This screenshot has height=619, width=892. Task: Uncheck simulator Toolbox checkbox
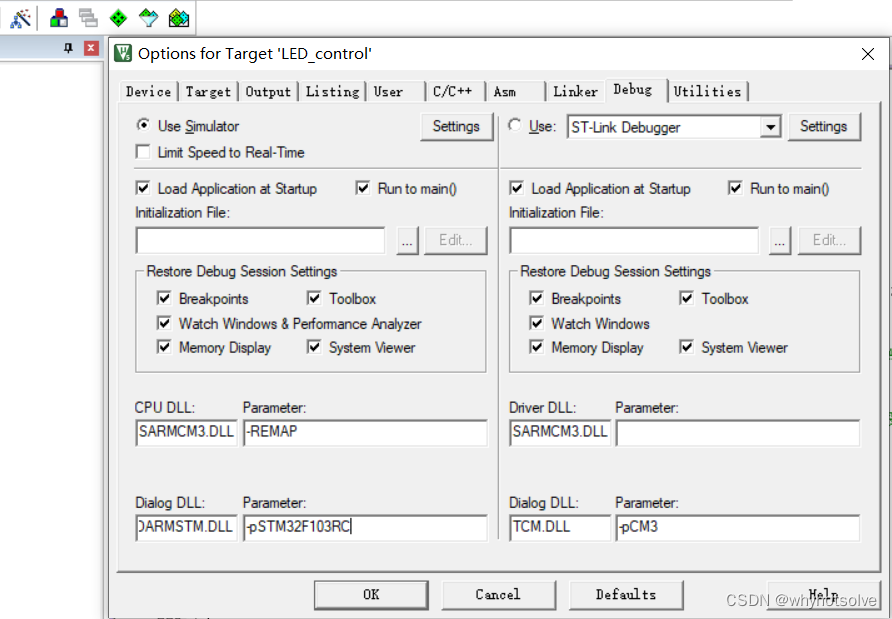click(x=314, y=298)
